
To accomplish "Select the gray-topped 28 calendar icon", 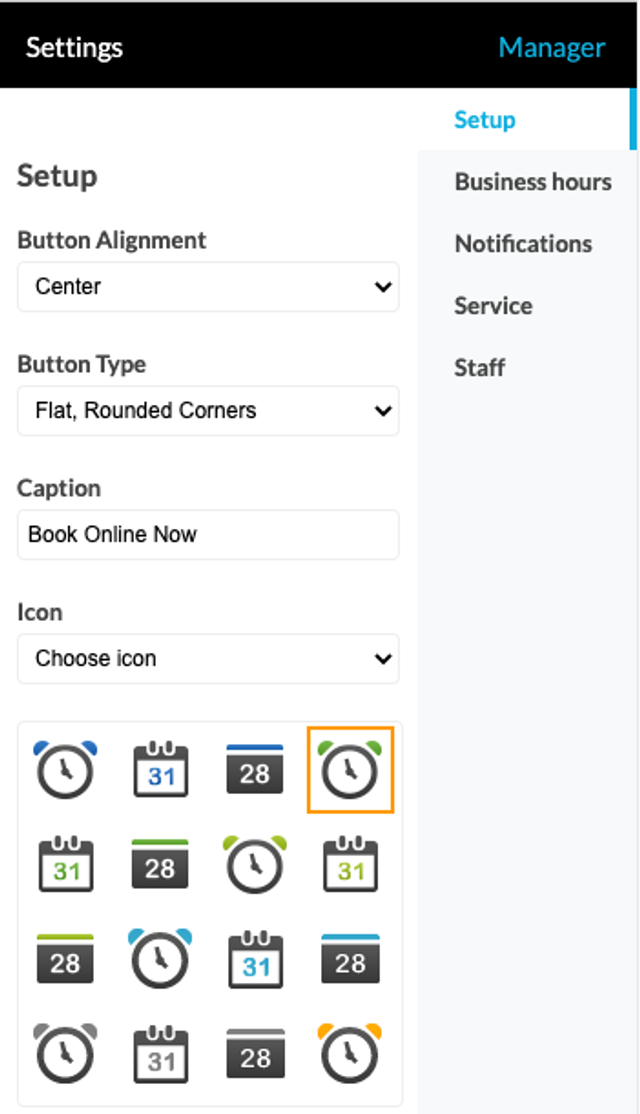I will [x=255, y=1054].
